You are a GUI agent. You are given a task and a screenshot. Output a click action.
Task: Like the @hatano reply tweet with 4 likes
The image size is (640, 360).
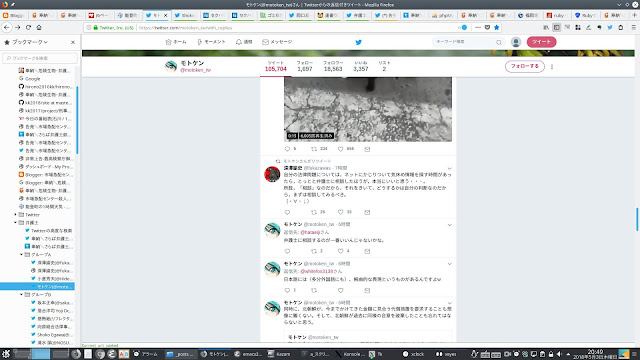pyautogui.click(x=340, y=251)
